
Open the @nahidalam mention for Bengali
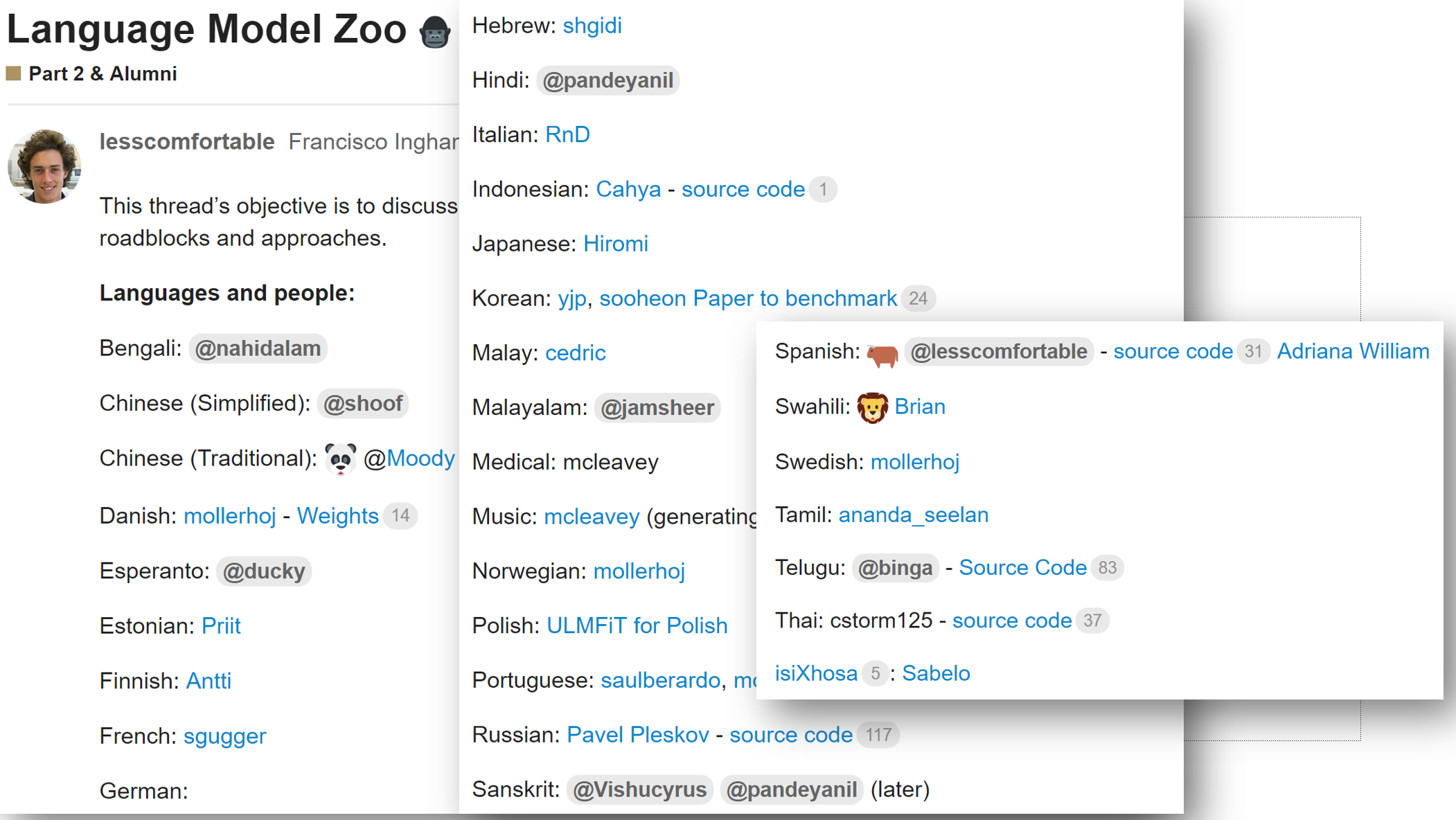point(257,348)
